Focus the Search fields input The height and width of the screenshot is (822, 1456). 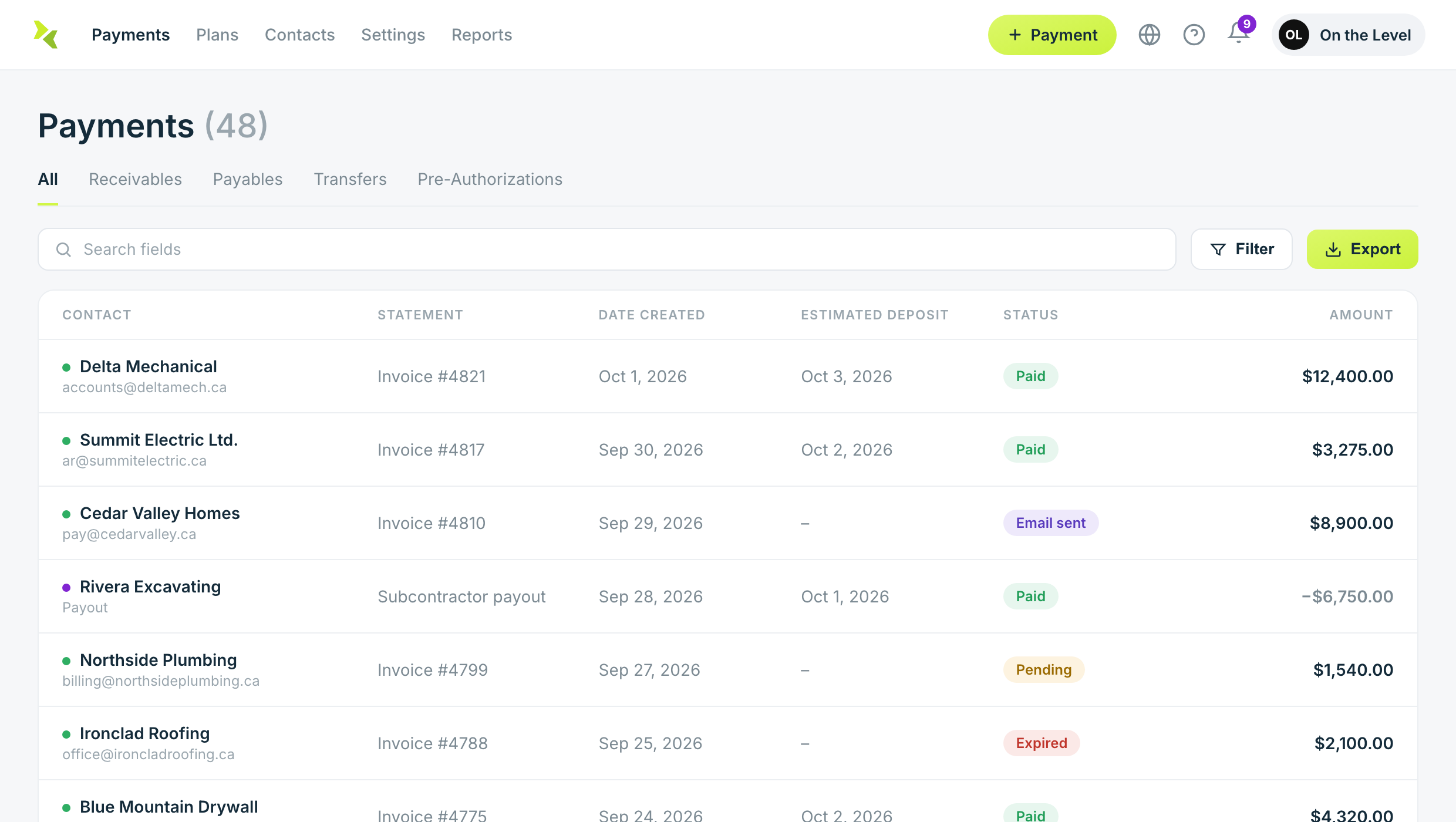607,250
